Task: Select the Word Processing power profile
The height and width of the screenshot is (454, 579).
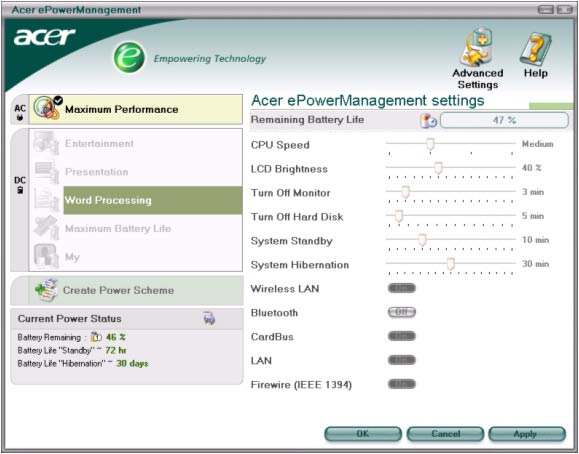Action: click(x=136, y=200)
